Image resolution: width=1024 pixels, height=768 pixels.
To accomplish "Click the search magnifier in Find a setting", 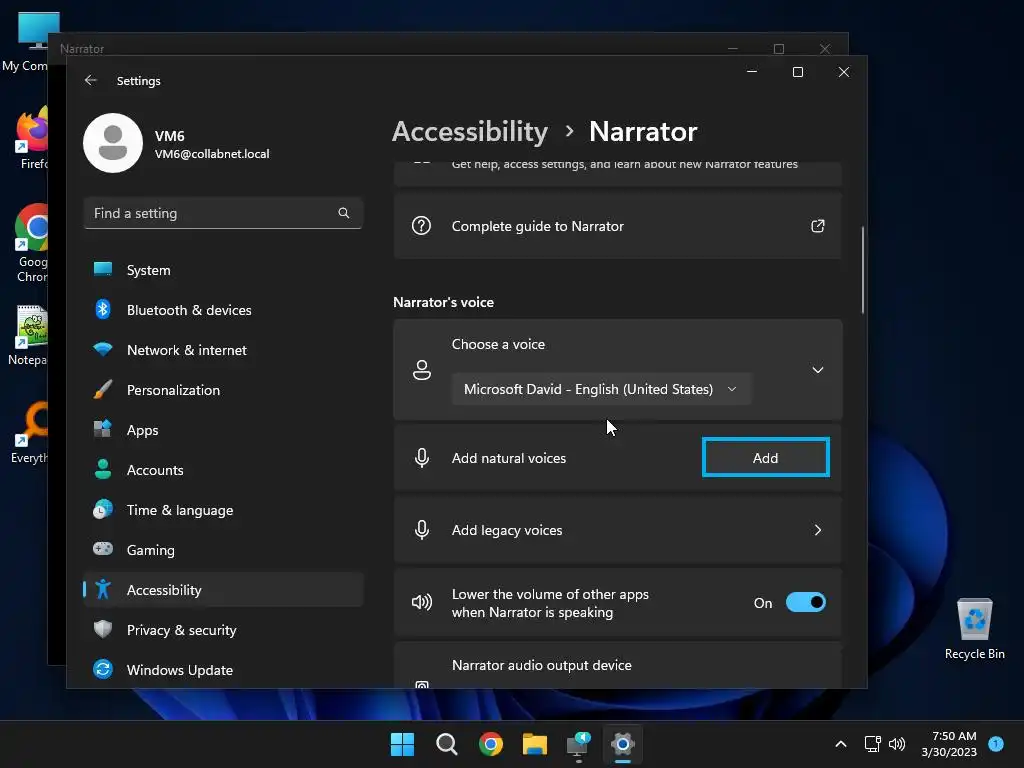I will click(x=344, y=213).
